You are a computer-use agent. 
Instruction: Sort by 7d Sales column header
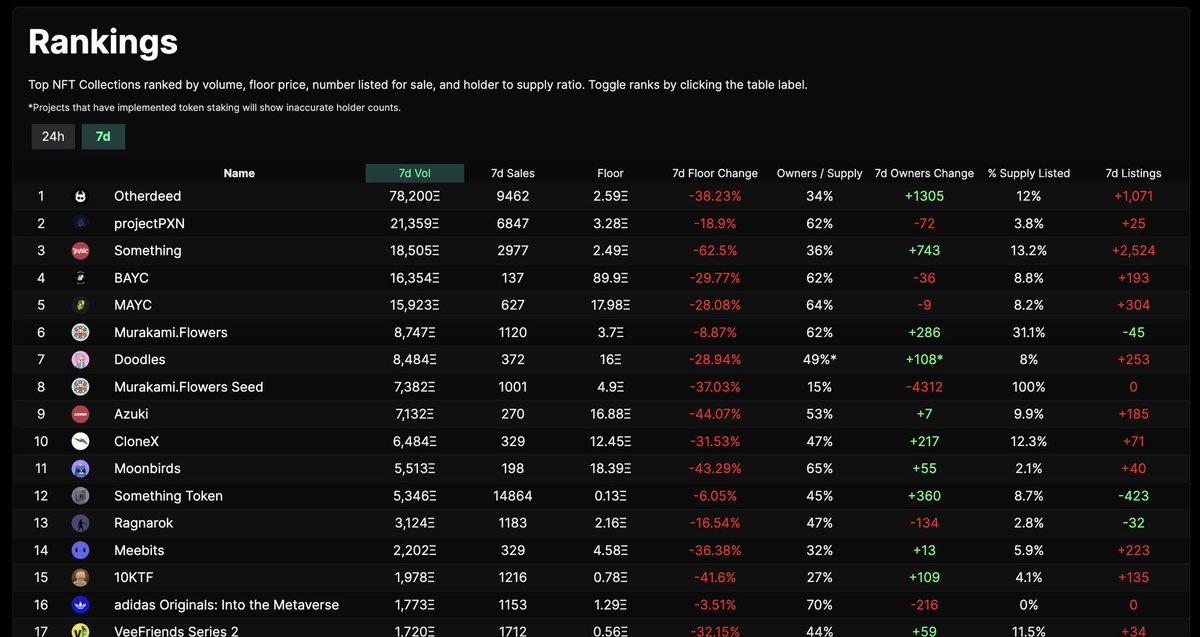513,173
